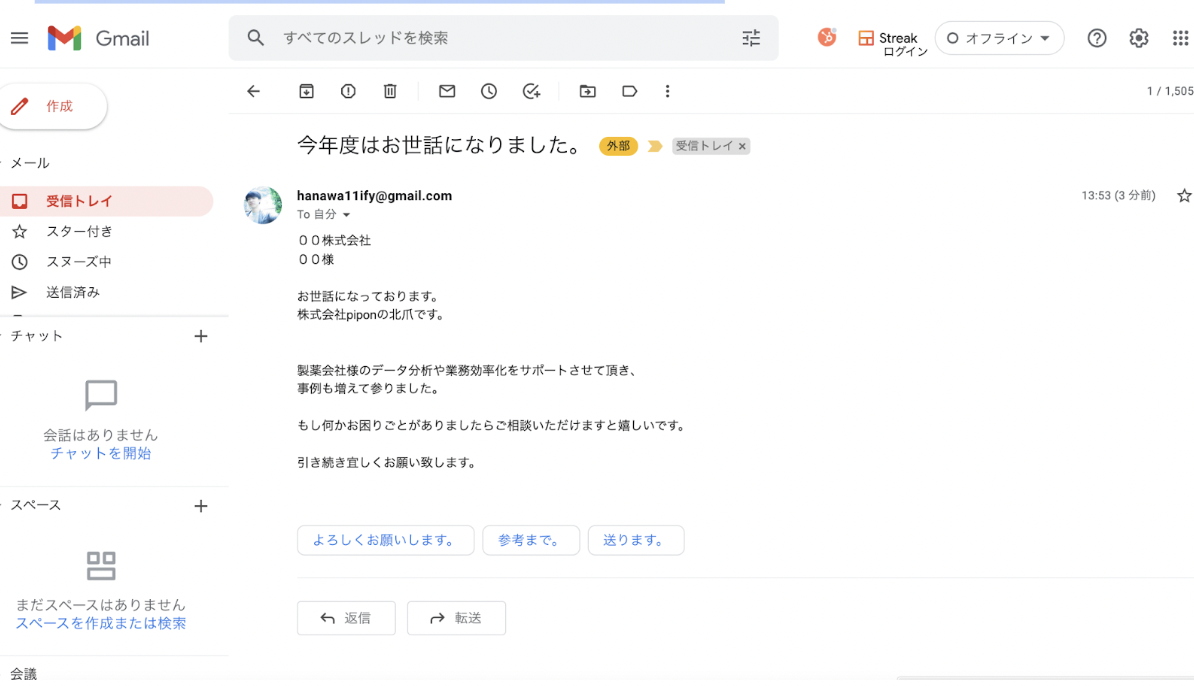Image resolution: width=1194 pixels, height=686 pixels.
Task: Show search options in the search bar
Action: [751, 38]
